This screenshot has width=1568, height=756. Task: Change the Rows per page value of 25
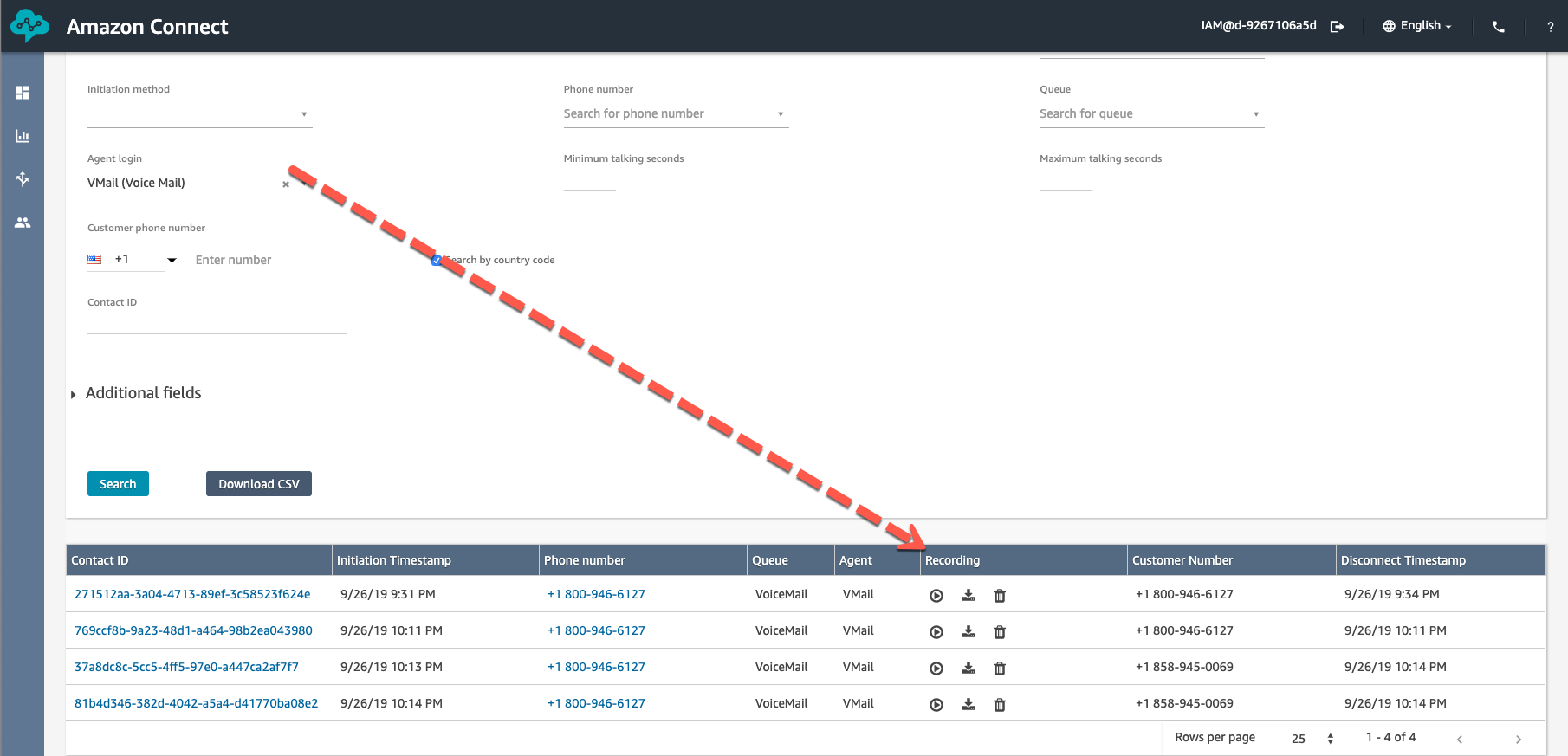pos(1312,739)
